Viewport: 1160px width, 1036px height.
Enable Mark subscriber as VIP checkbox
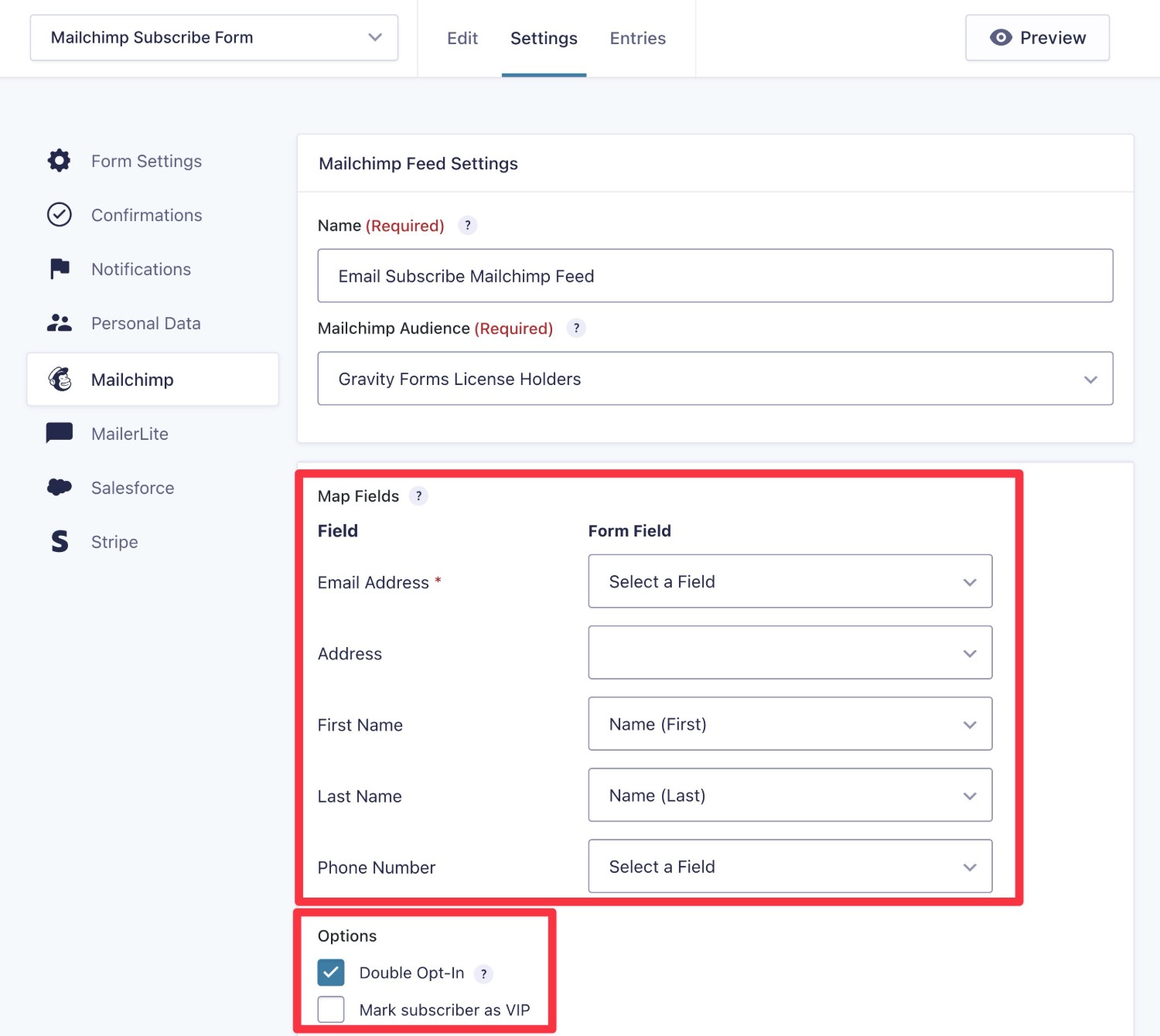click(331, 1010)
